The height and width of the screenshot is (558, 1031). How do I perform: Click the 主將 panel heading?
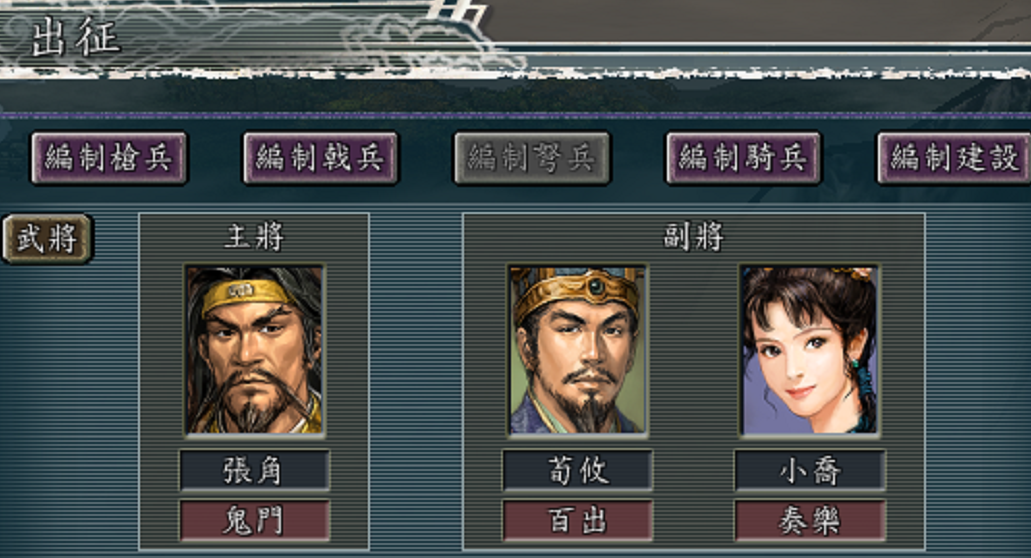pos(254,237)
